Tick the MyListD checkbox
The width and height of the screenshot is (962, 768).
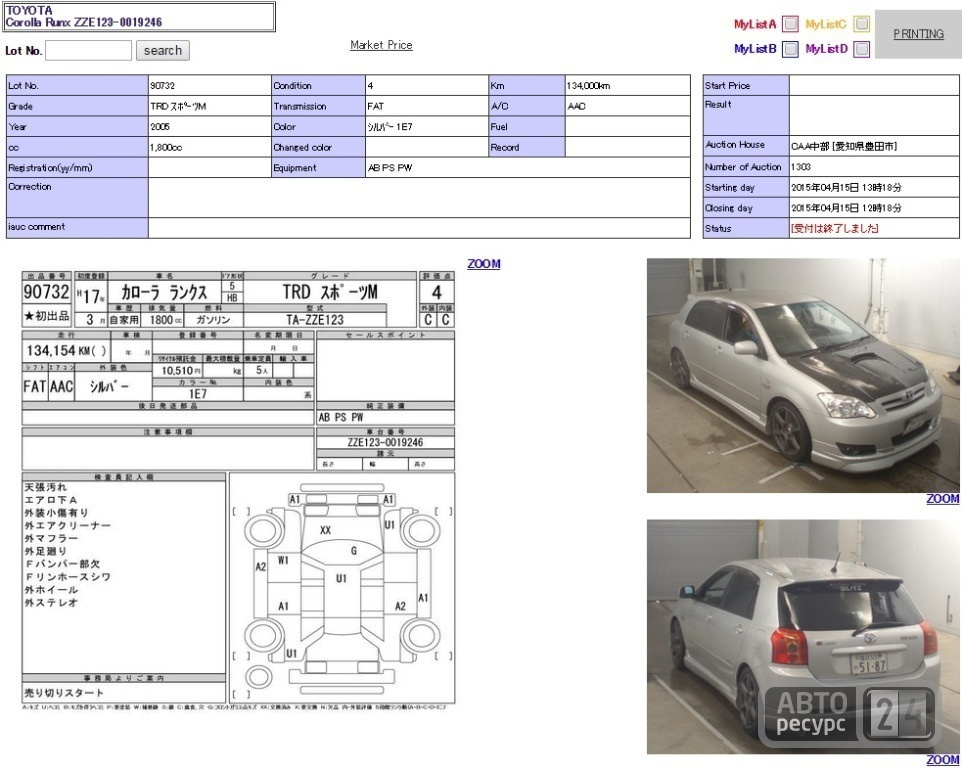[x=861, y=48]
